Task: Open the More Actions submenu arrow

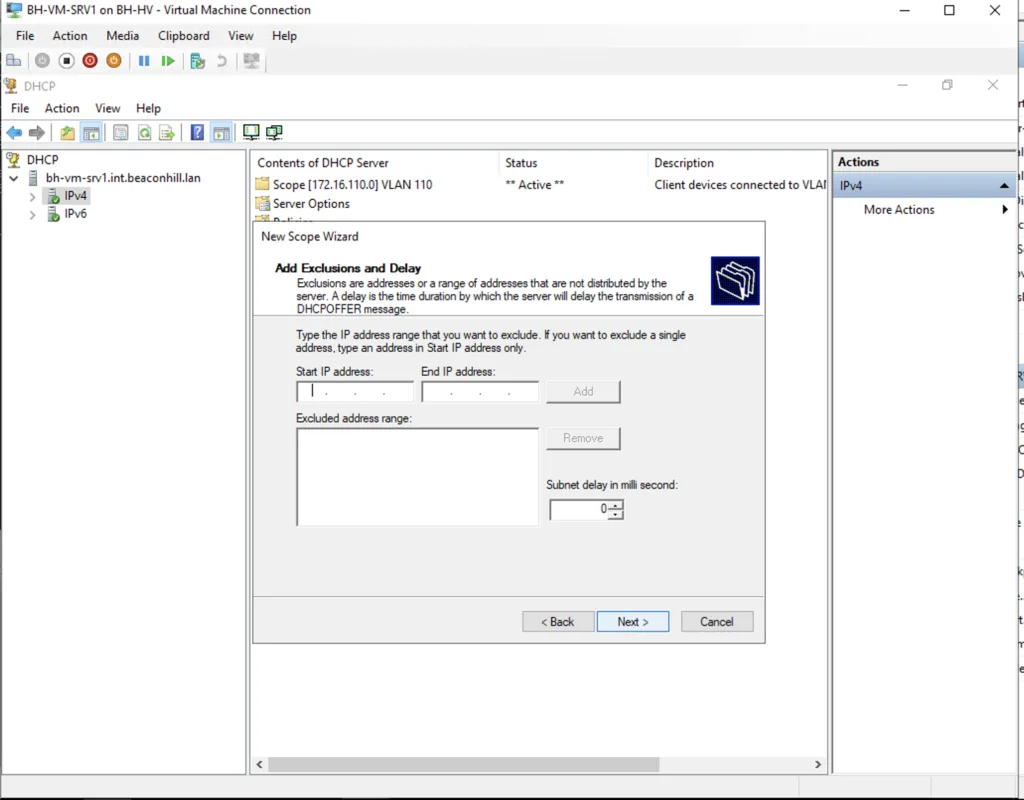Action: coord(1005,210)
